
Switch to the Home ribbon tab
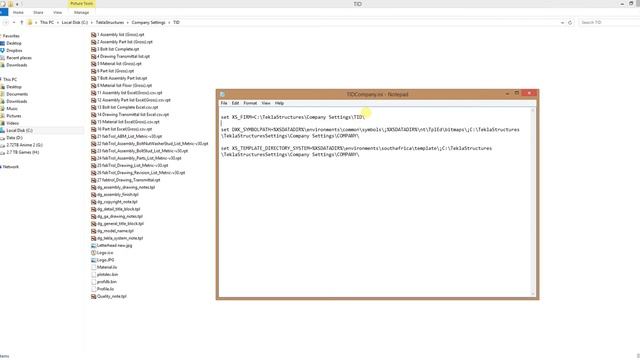18,13
